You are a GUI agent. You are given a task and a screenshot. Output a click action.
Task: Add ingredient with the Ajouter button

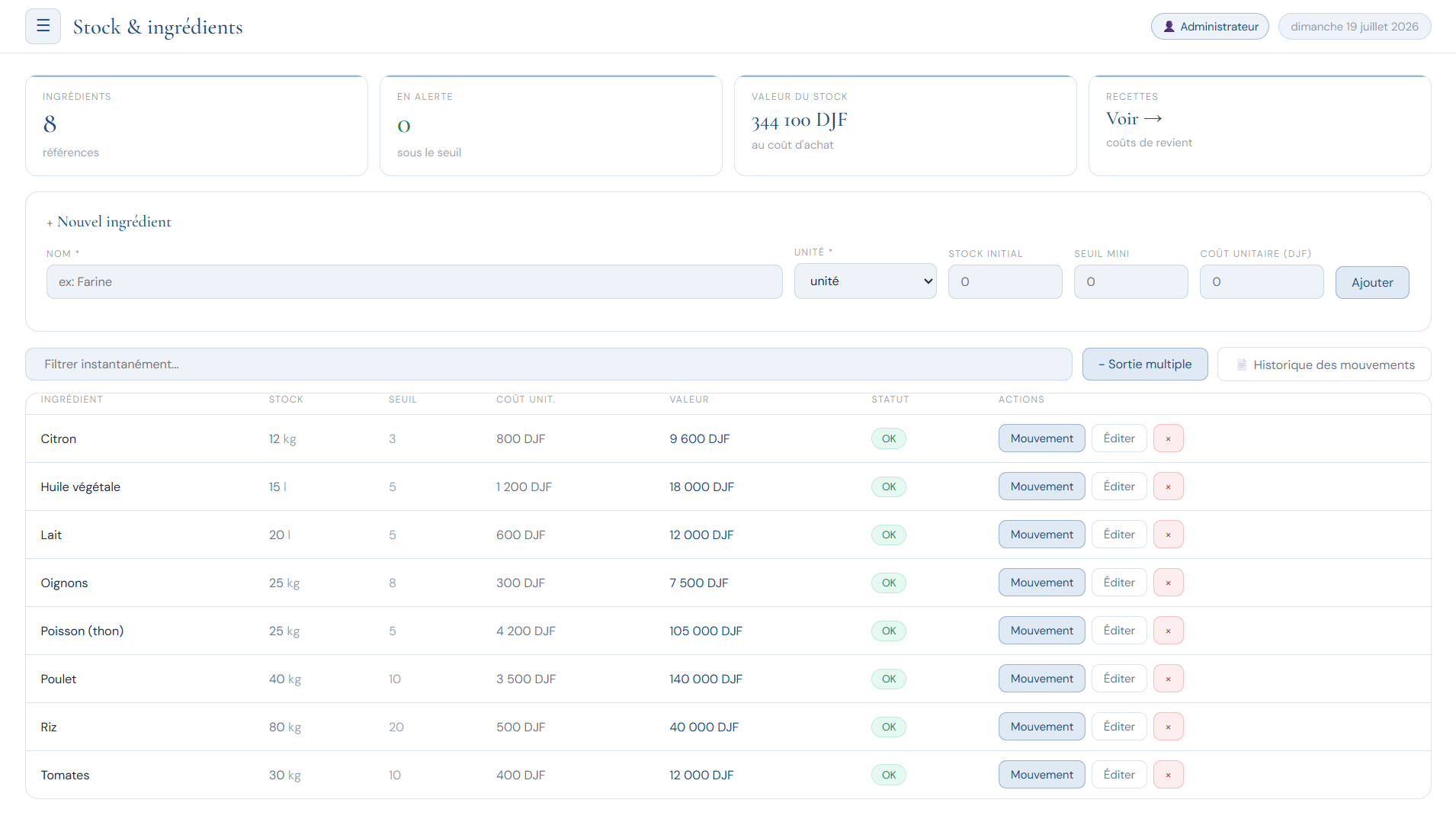1372,282
